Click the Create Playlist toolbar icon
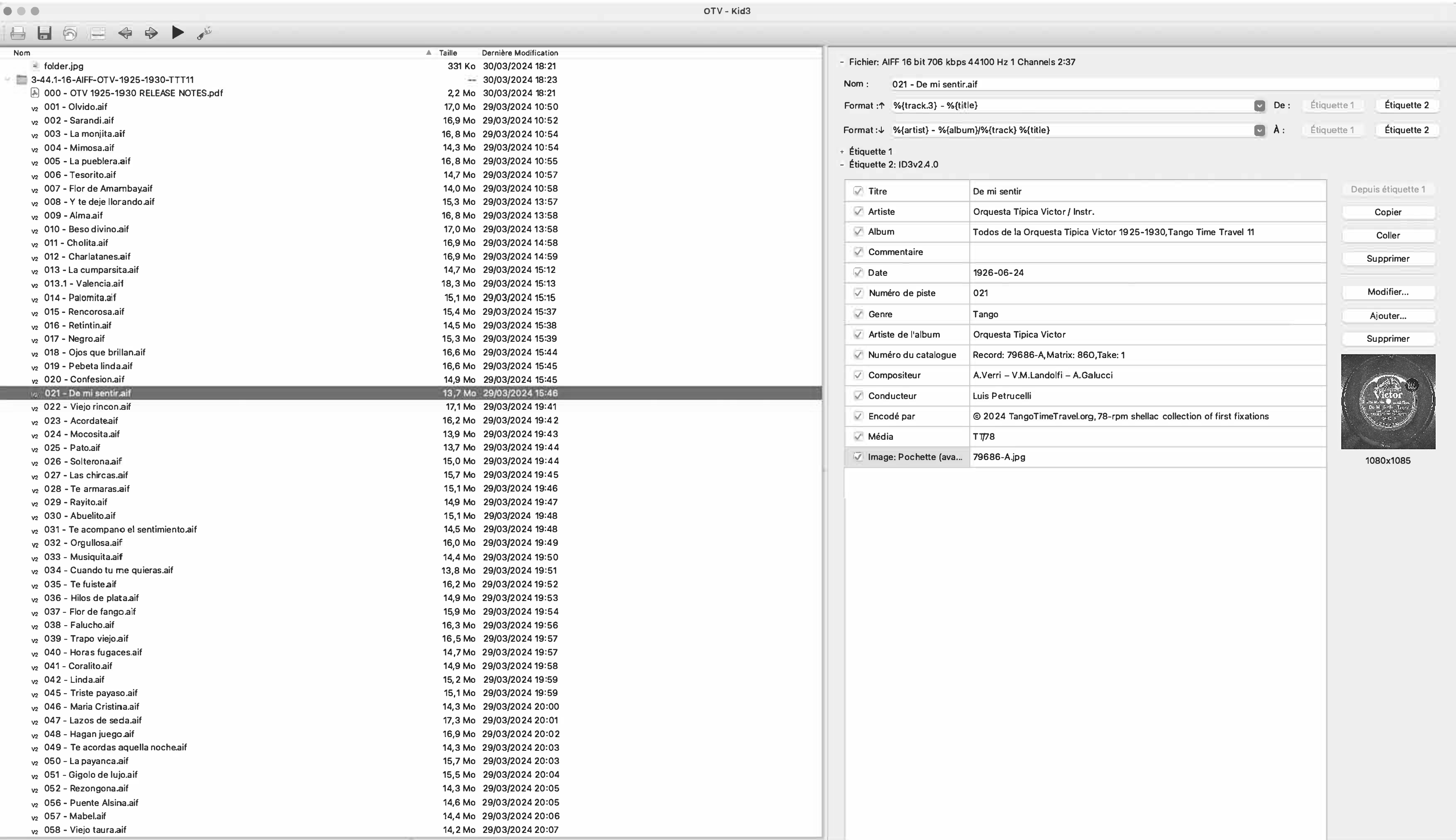The height and width of the screenshot is (840, 1456). [98, 33]
